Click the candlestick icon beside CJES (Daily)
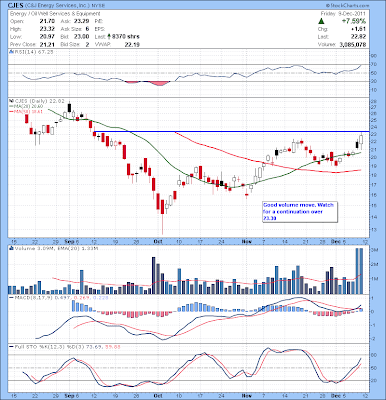The height and width of the screenshot is (400, 386). 11,101
